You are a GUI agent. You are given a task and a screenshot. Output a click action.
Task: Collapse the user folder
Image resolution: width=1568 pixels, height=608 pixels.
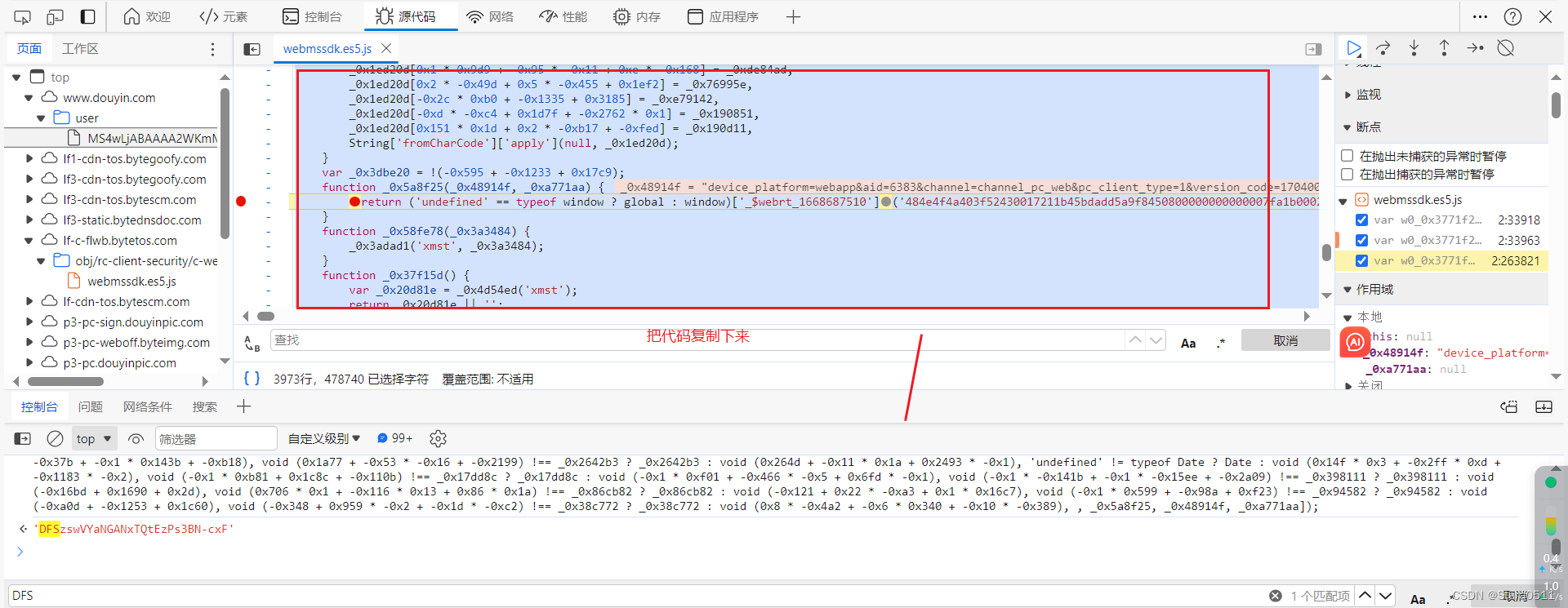click(41, 118)
